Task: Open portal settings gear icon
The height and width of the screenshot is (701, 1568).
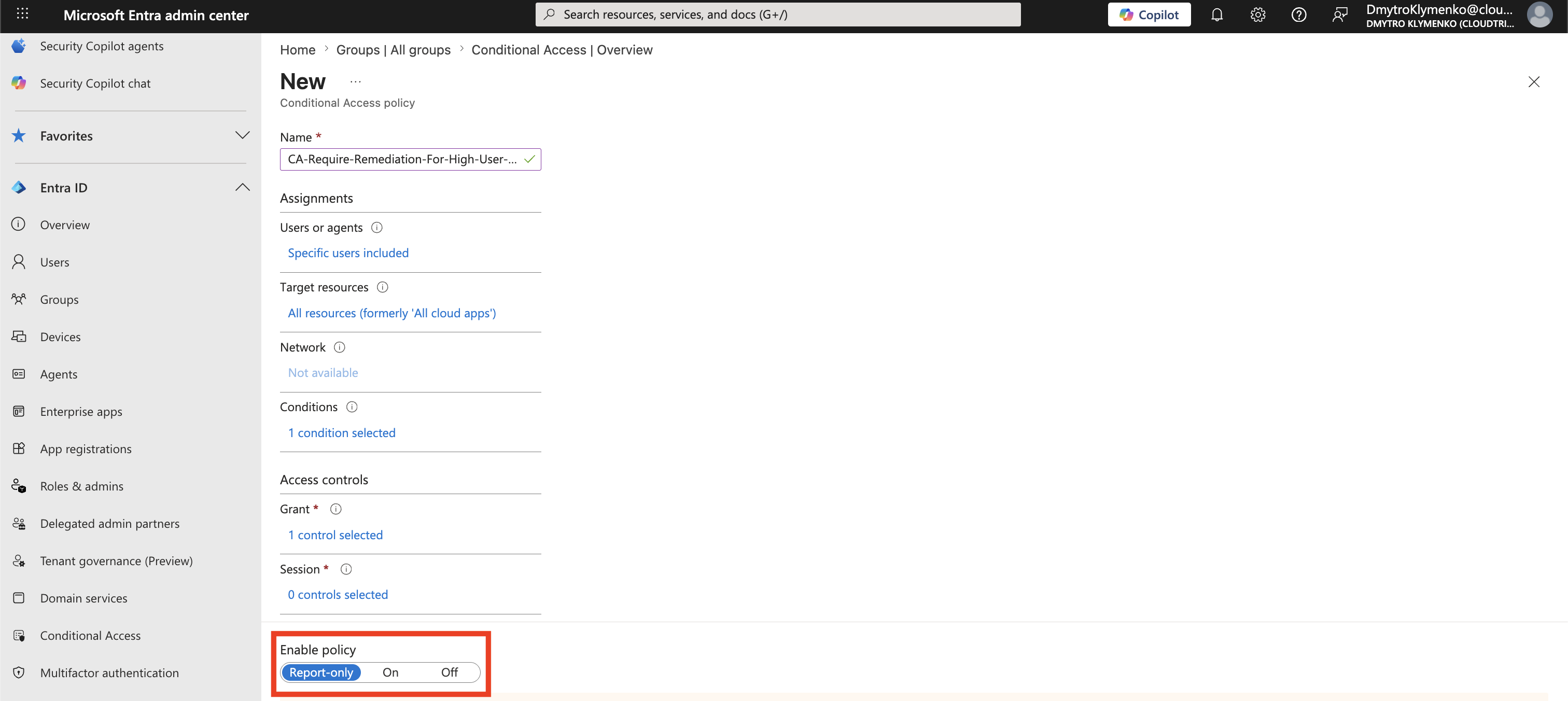Action: pos(1257,15)
